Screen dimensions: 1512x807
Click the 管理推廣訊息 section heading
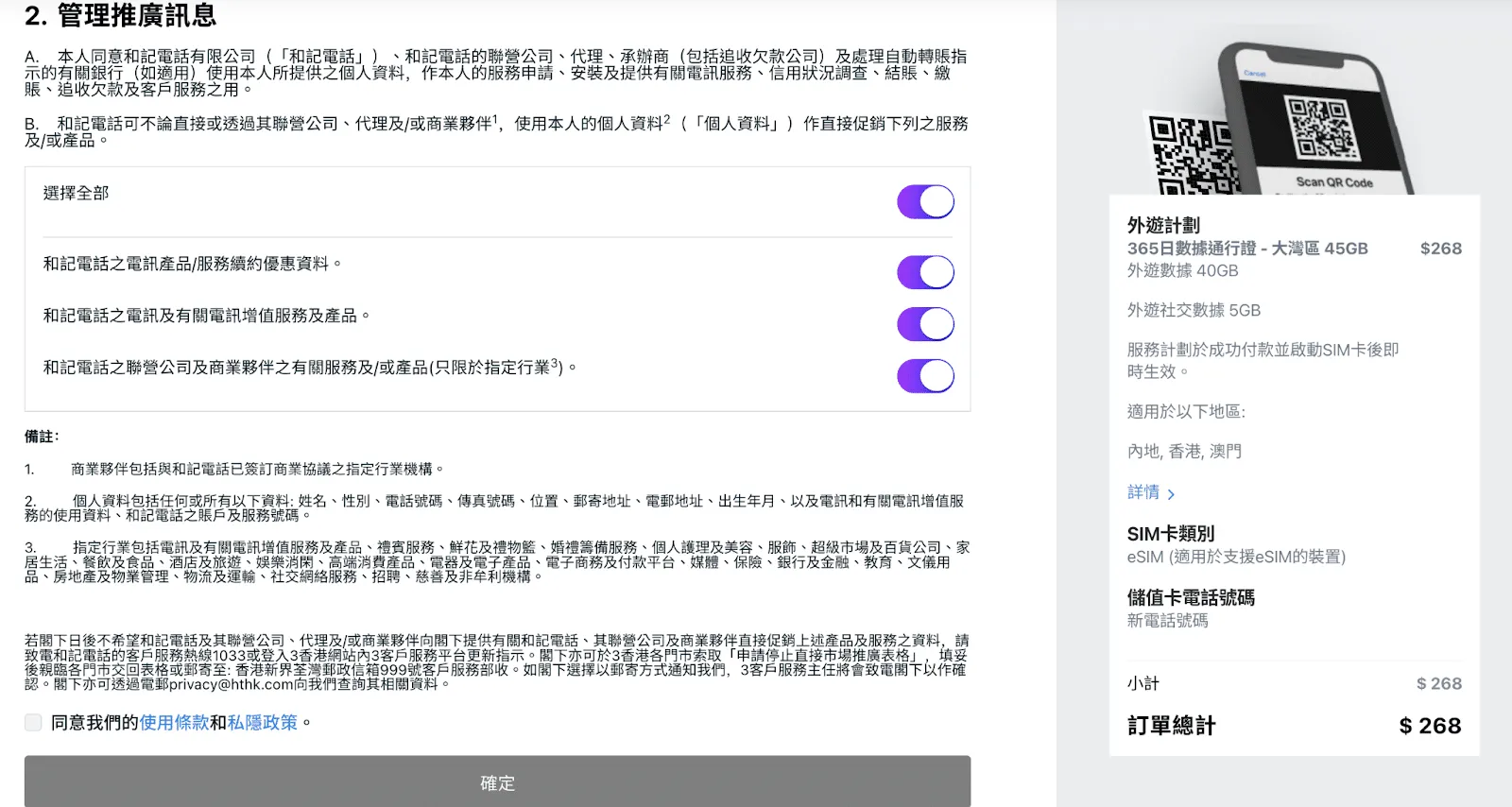point(136,15)
